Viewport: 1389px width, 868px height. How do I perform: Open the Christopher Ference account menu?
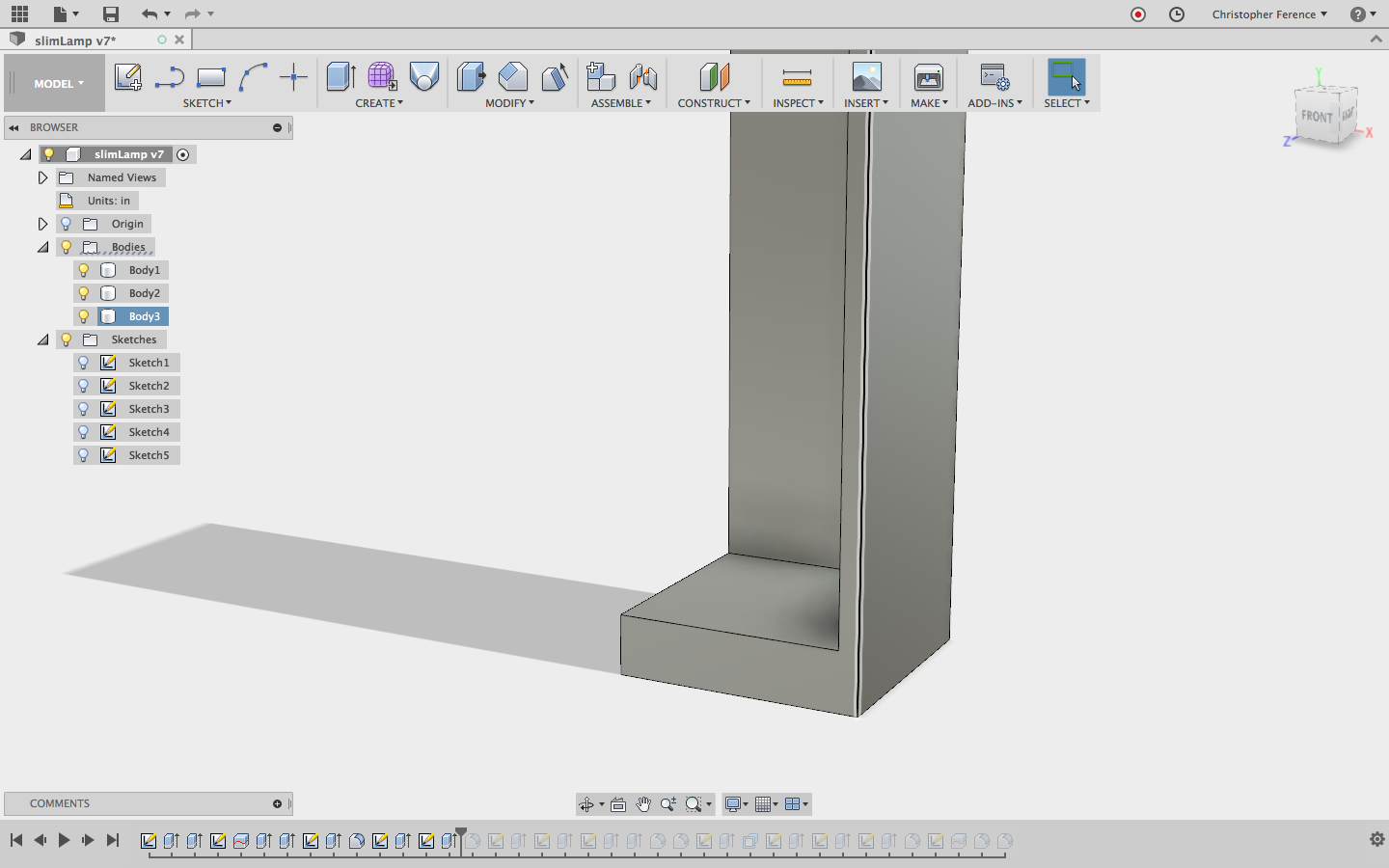coord(1269,14)
